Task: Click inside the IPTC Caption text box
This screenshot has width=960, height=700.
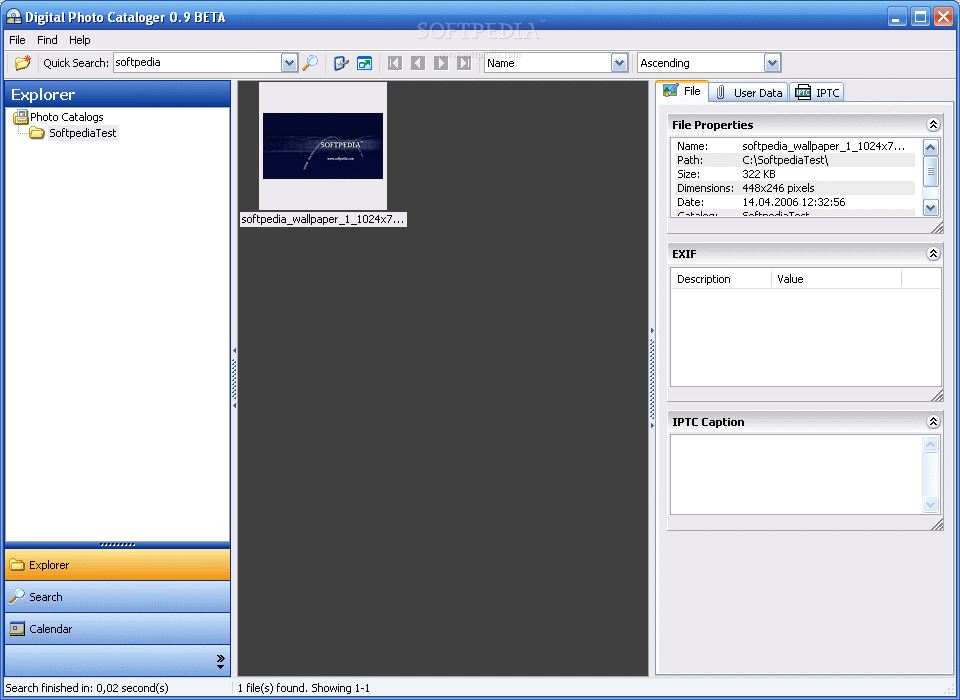Action: pos(796,474)
